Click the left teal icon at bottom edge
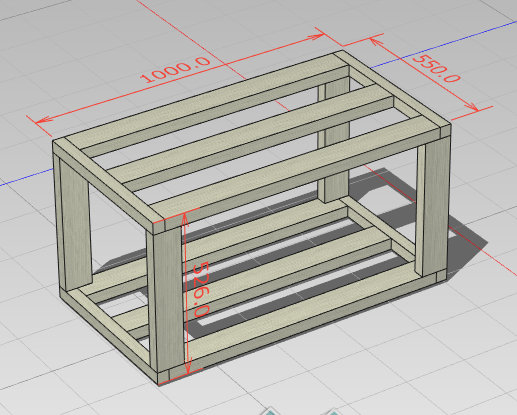517x415 pixels. [271, 412]
